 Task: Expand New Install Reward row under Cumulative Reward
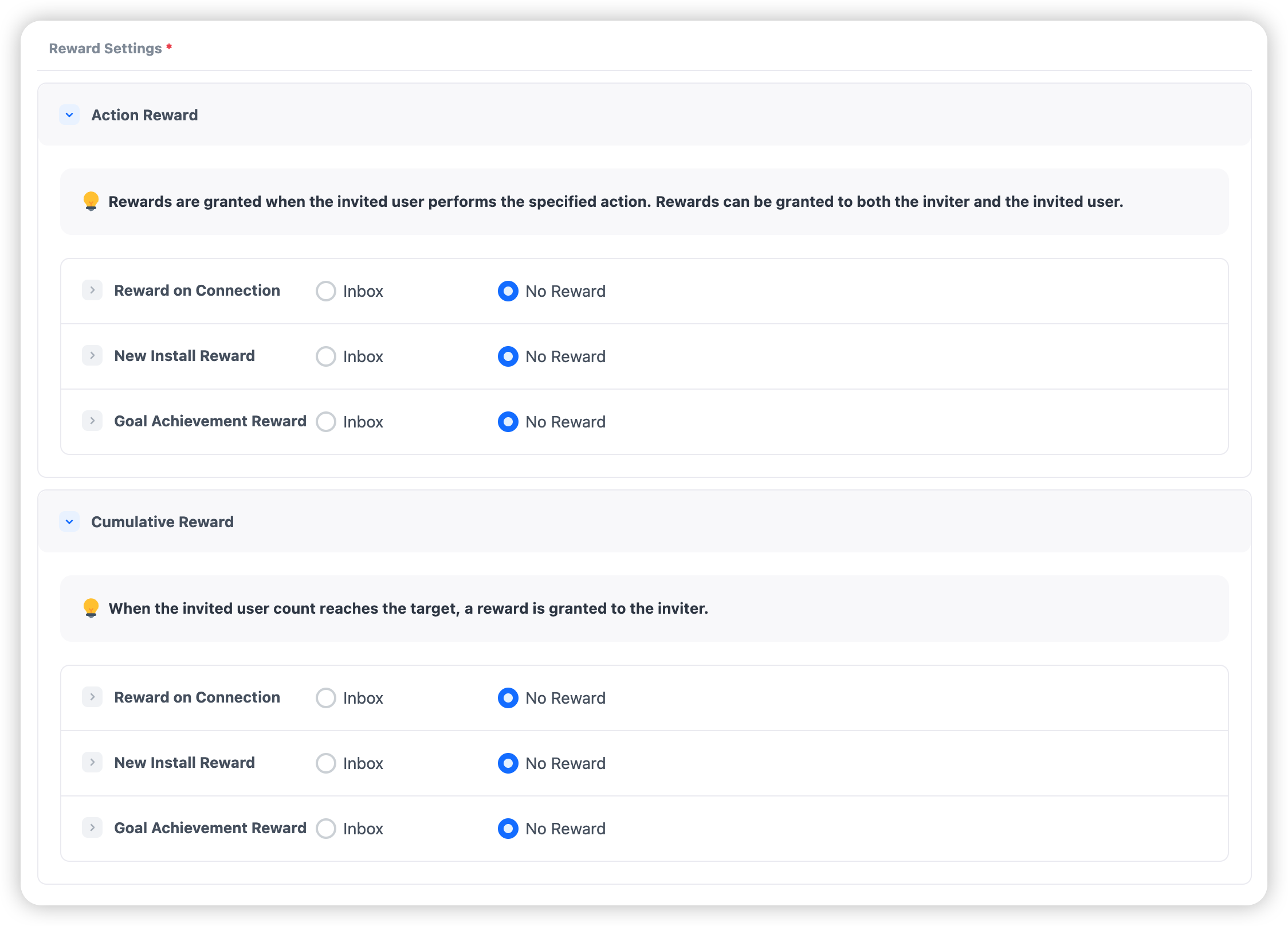coord(92,763)
